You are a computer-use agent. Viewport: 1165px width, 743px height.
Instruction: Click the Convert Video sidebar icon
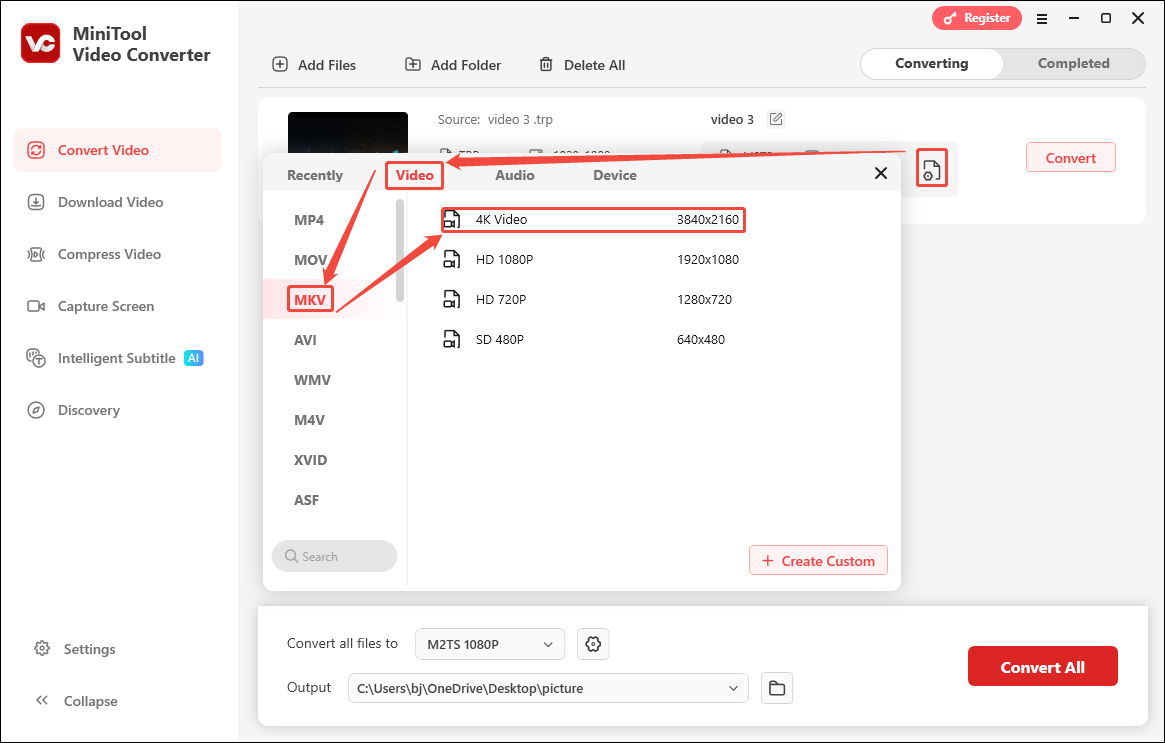[x=36, y=150]
